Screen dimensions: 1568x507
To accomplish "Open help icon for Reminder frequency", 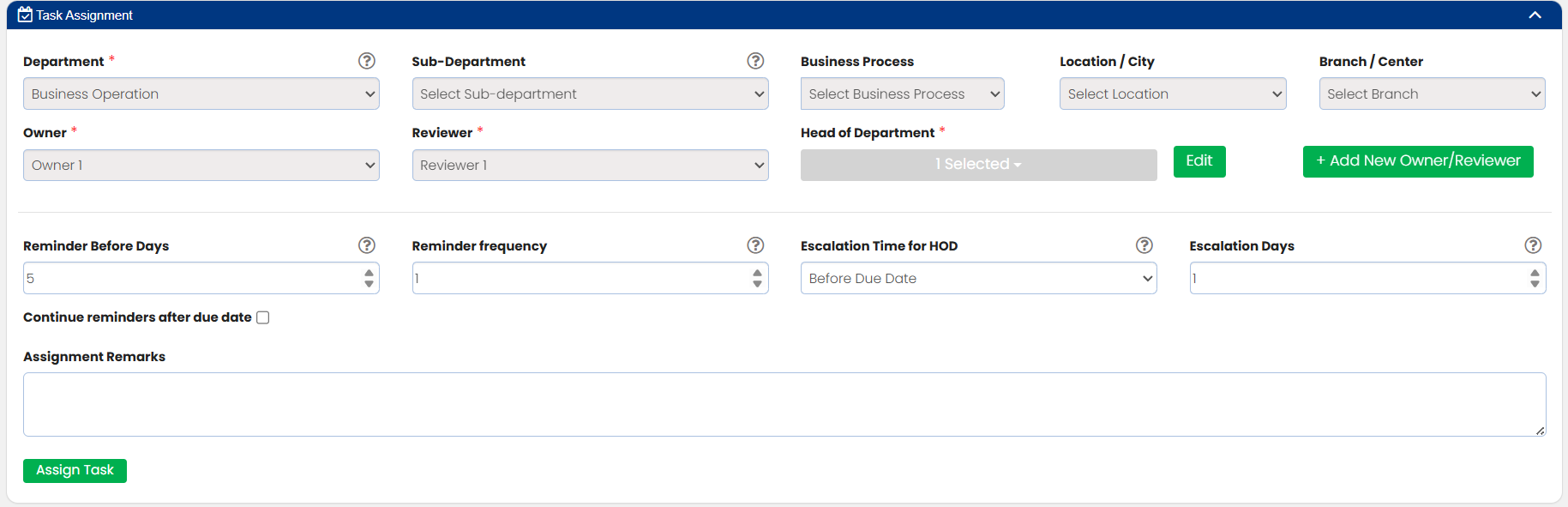I will [755, 245].
